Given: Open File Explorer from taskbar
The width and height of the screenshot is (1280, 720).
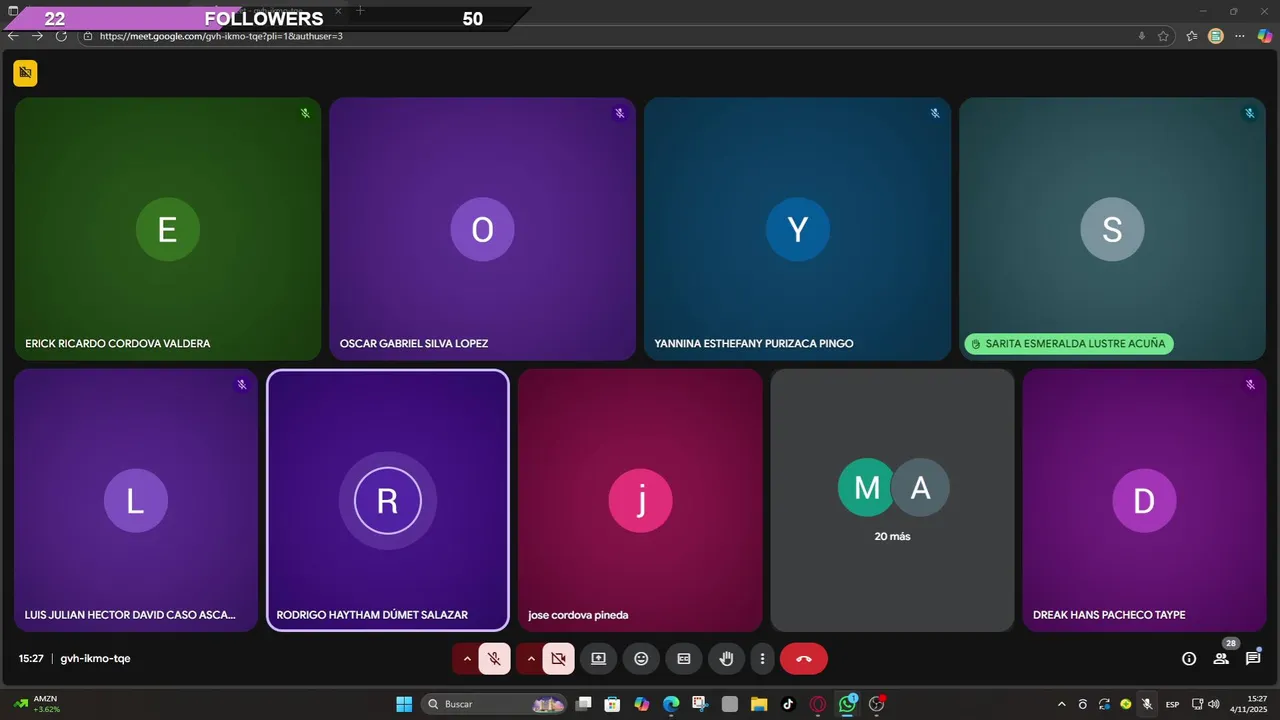Looking at the screenshot, I should [759, 704].
